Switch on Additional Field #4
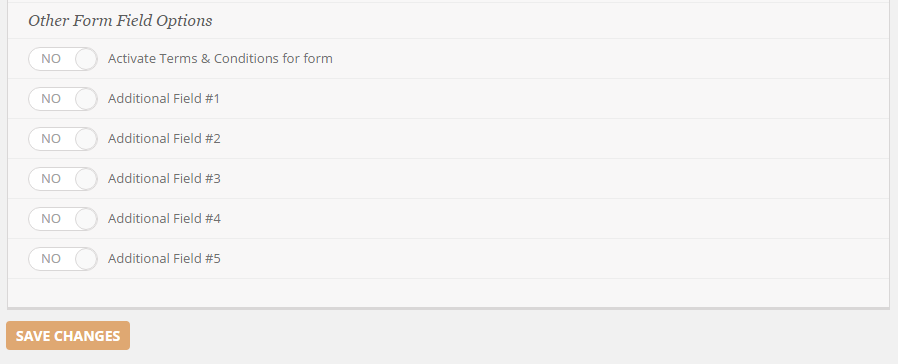Image resolution: width=898 pixels, height=364 pixels. coord(63,219)
